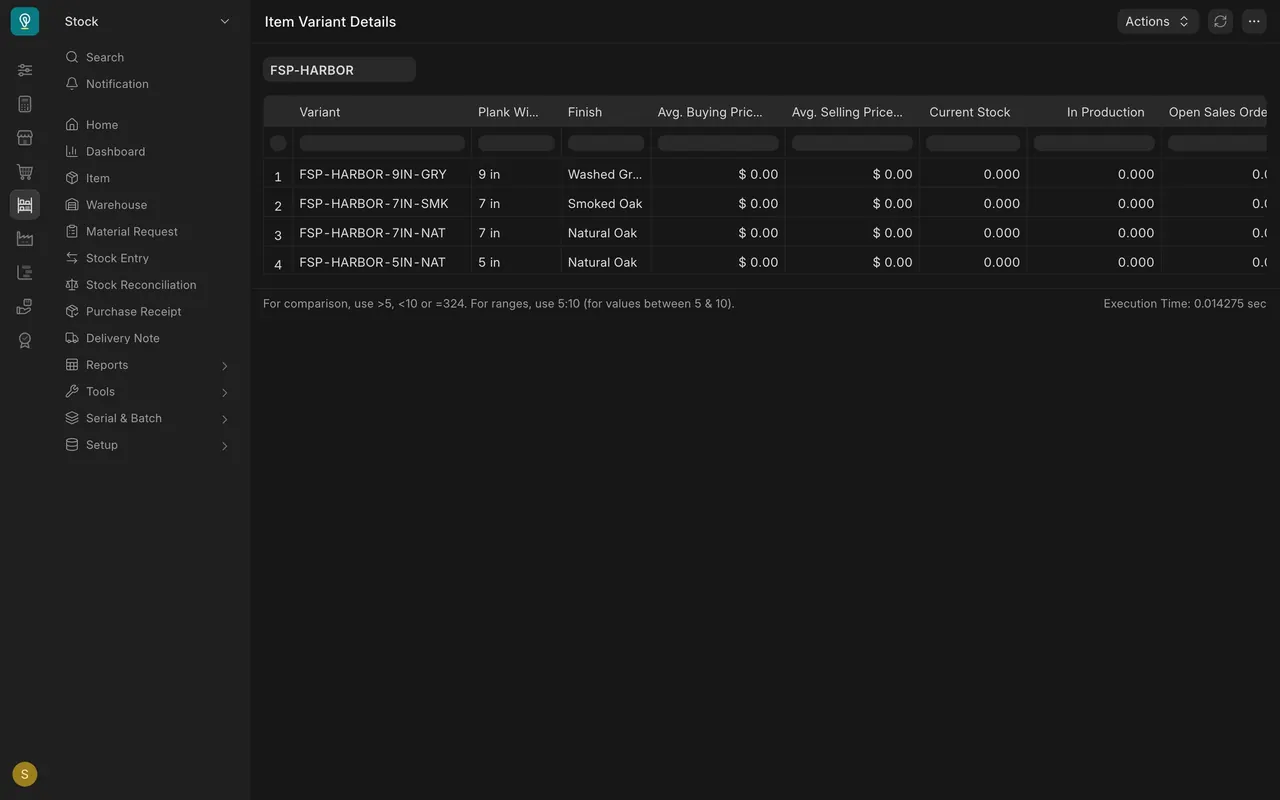Open the award ribbon quality icon in the left rail

[x=25, y=341]
